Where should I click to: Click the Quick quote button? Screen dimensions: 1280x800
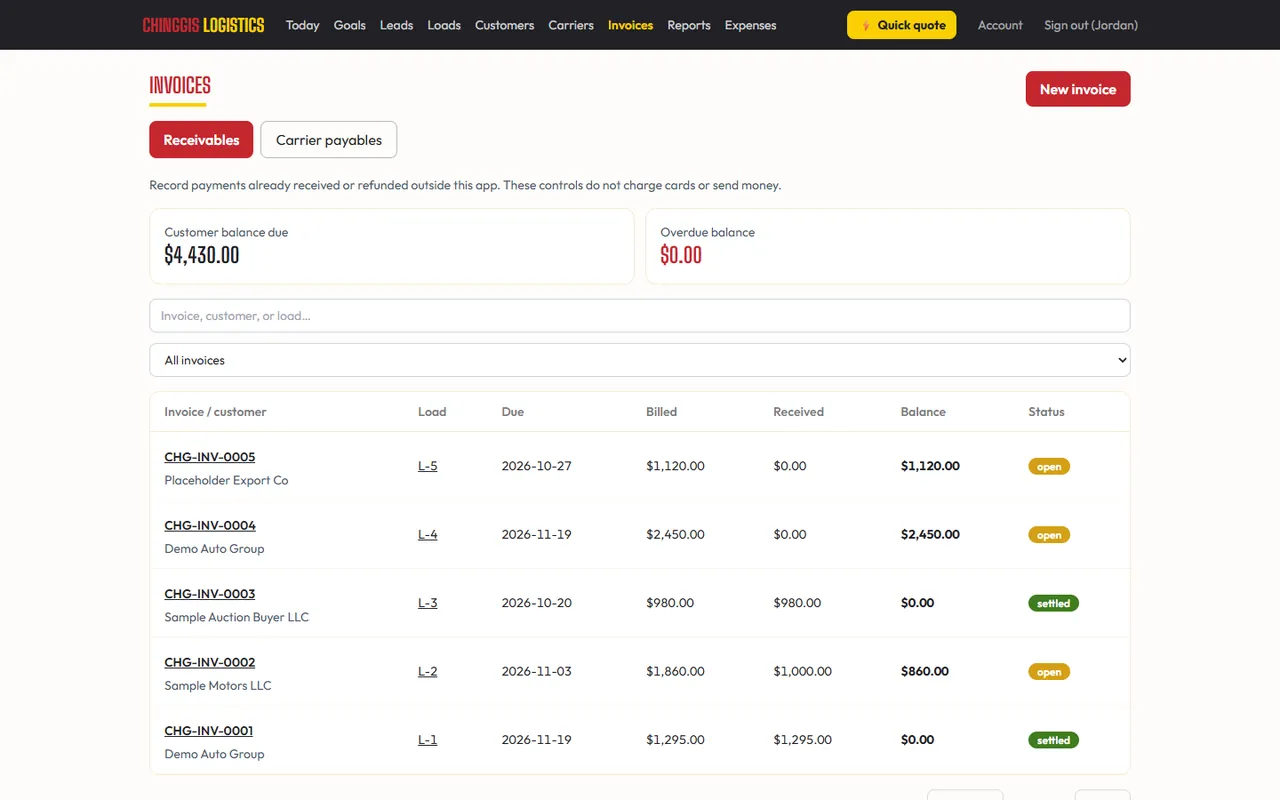[x=901, y=25]
